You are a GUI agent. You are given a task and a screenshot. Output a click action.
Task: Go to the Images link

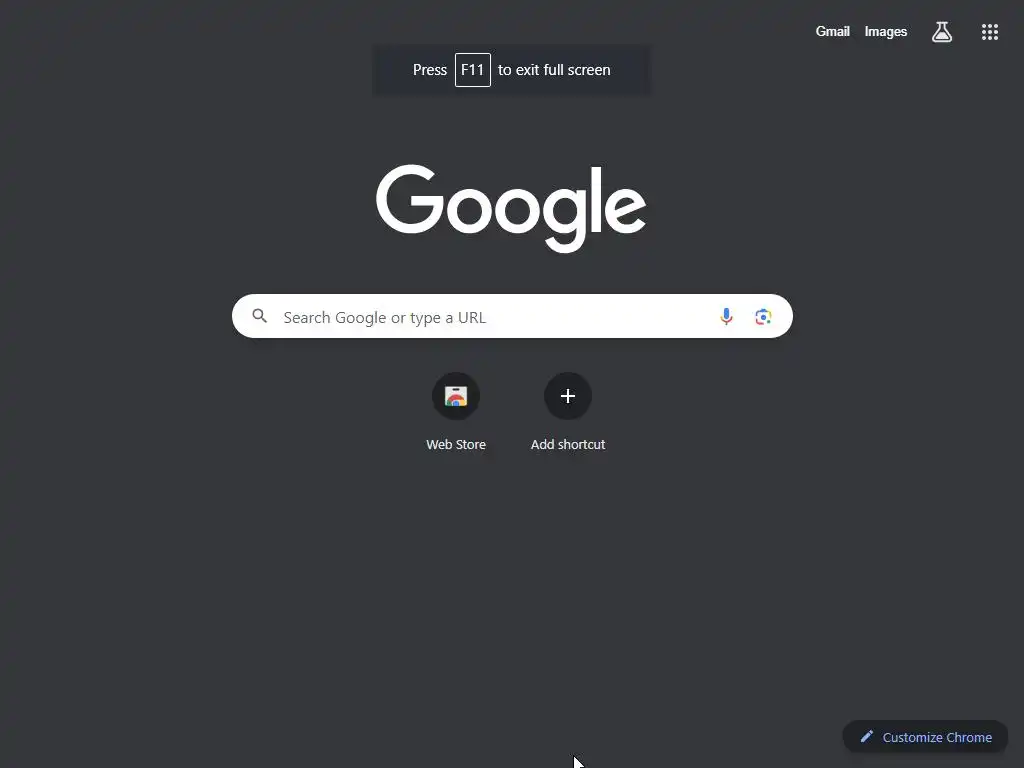coord(886,31)
